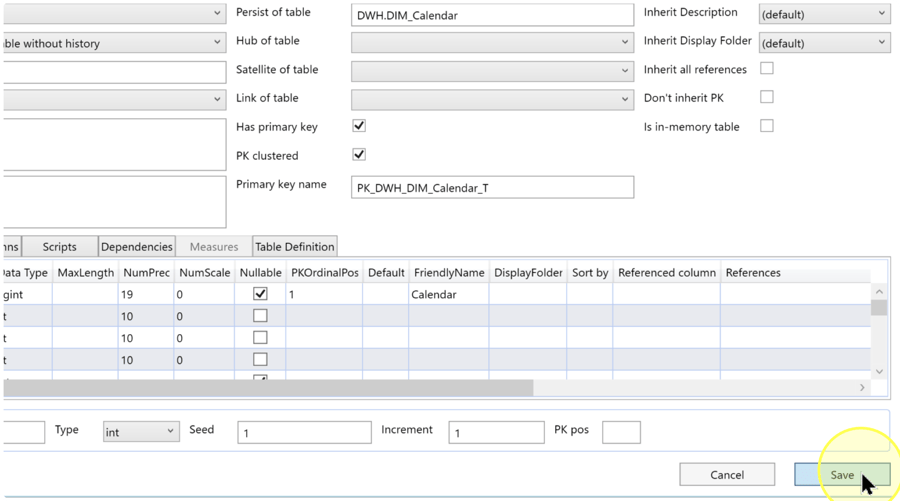Click the Default column header
The width and height of the screenshot is (900, 501).
(x=386, y=273)
